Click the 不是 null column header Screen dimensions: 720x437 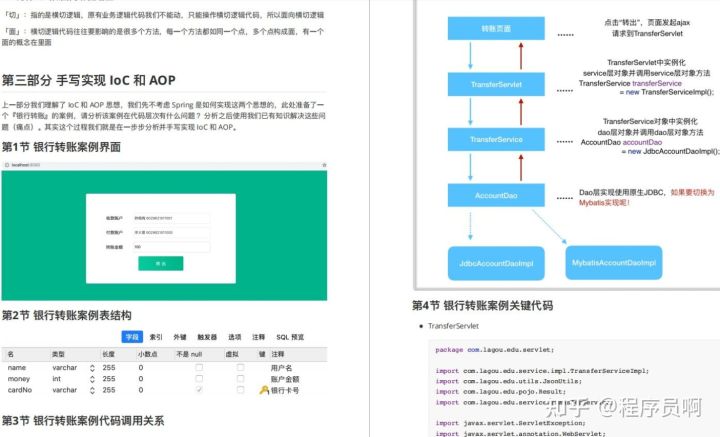189,354
